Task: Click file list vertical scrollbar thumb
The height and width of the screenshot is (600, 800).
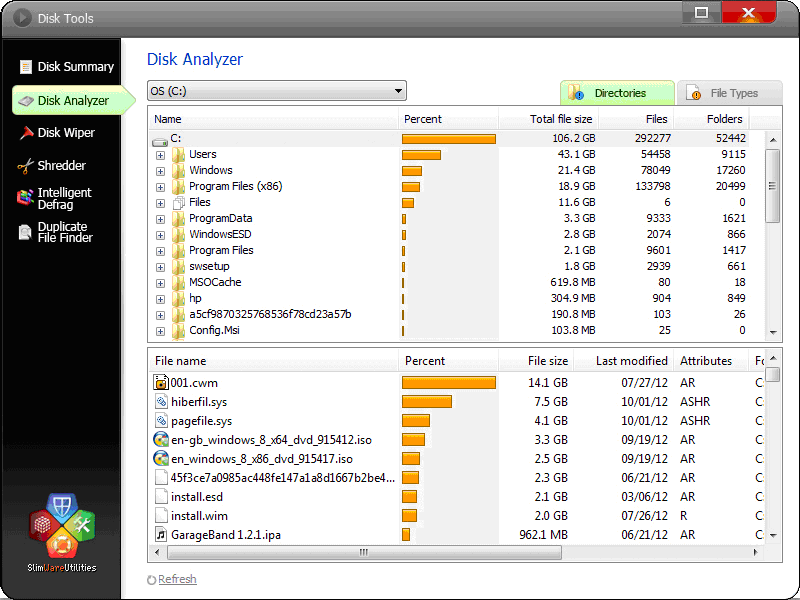Action: click(x=772, y=374)
